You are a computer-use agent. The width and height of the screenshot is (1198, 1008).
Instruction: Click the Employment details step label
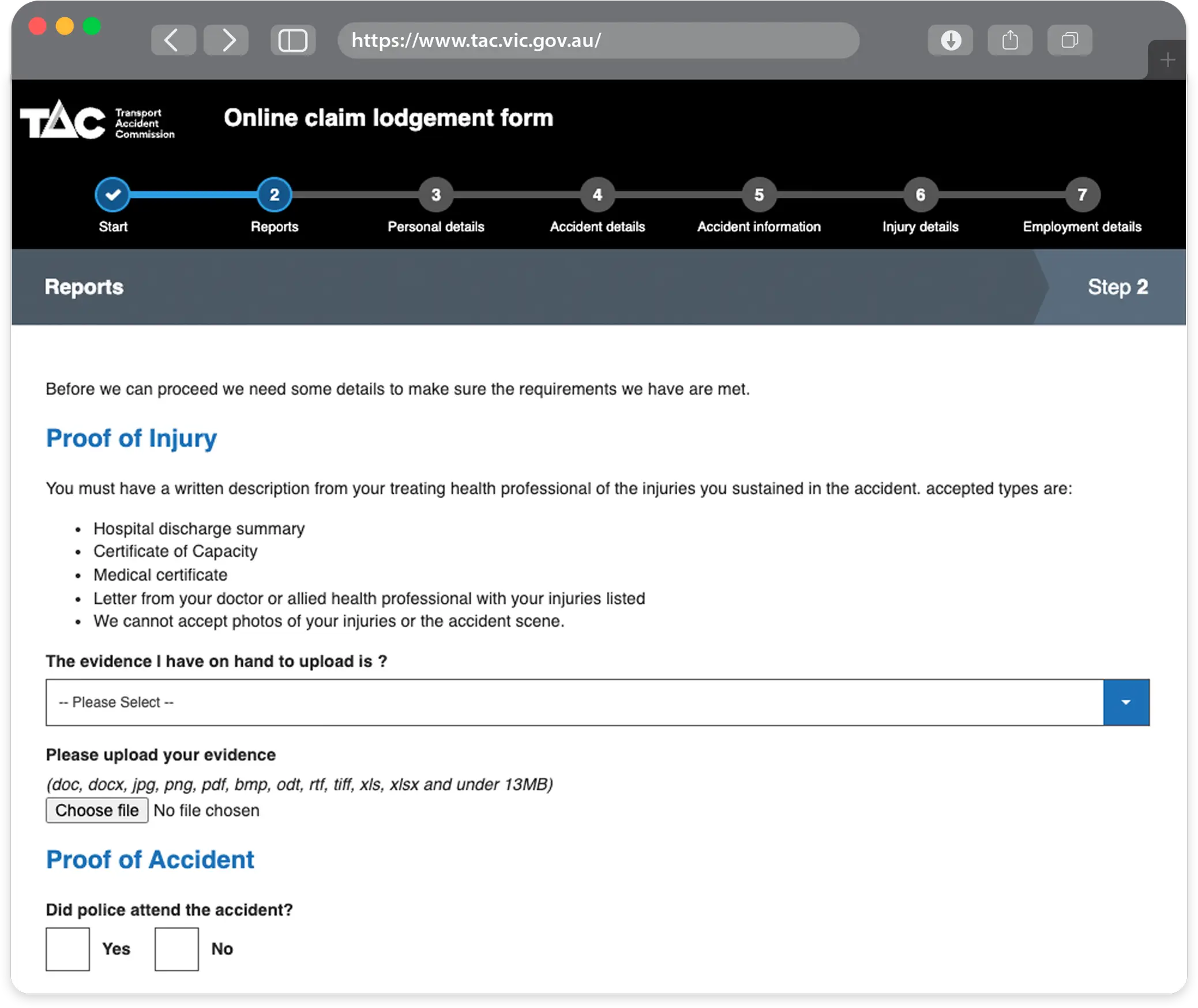click(1082, 226)
